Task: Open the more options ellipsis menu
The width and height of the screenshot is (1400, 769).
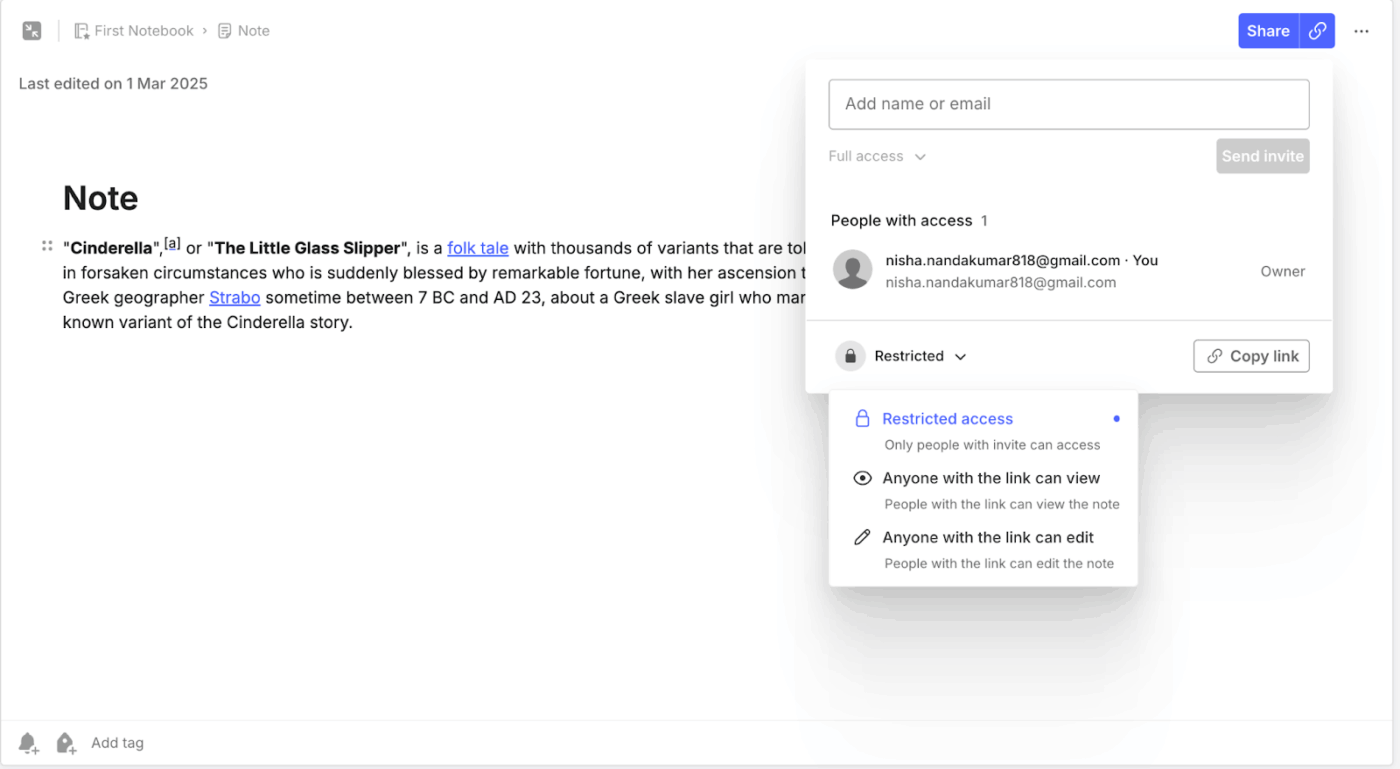Action: coord(1361,31)
